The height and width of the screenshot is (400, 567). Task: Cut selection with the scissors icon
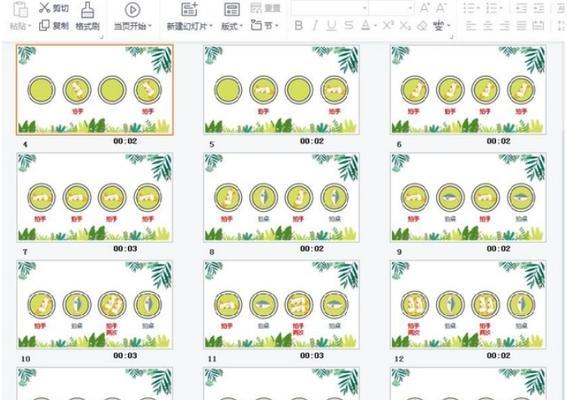44,8
